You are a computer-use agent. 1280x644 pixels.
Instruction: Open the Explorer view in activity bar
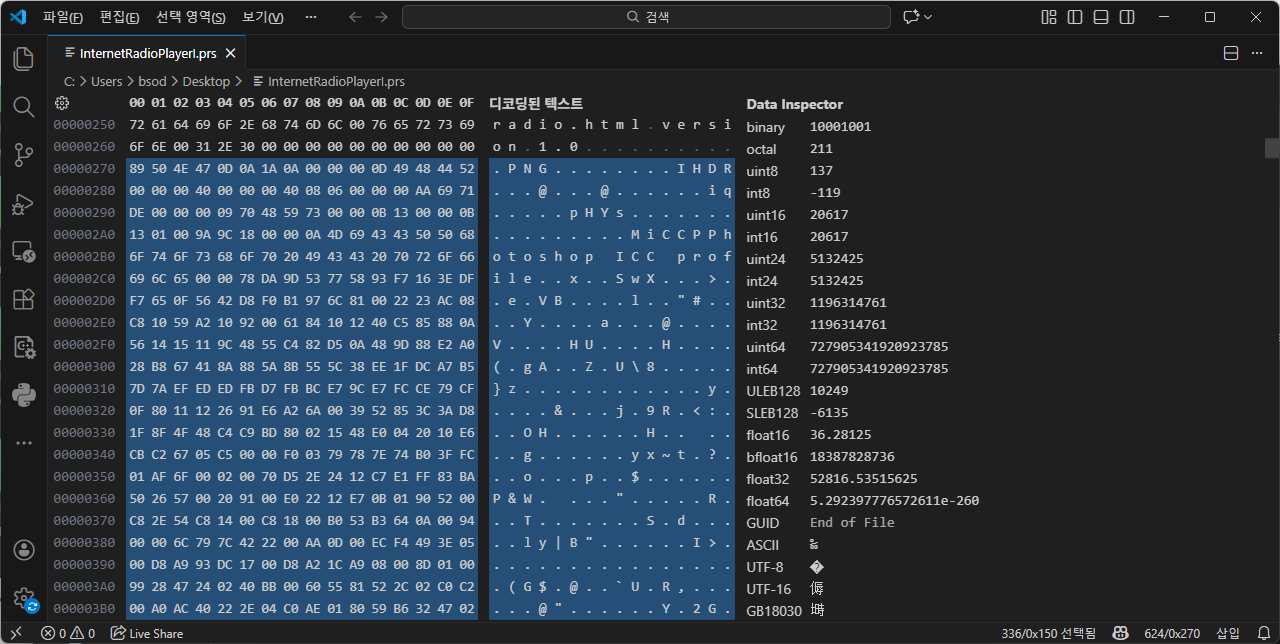(x=23, y=59)
